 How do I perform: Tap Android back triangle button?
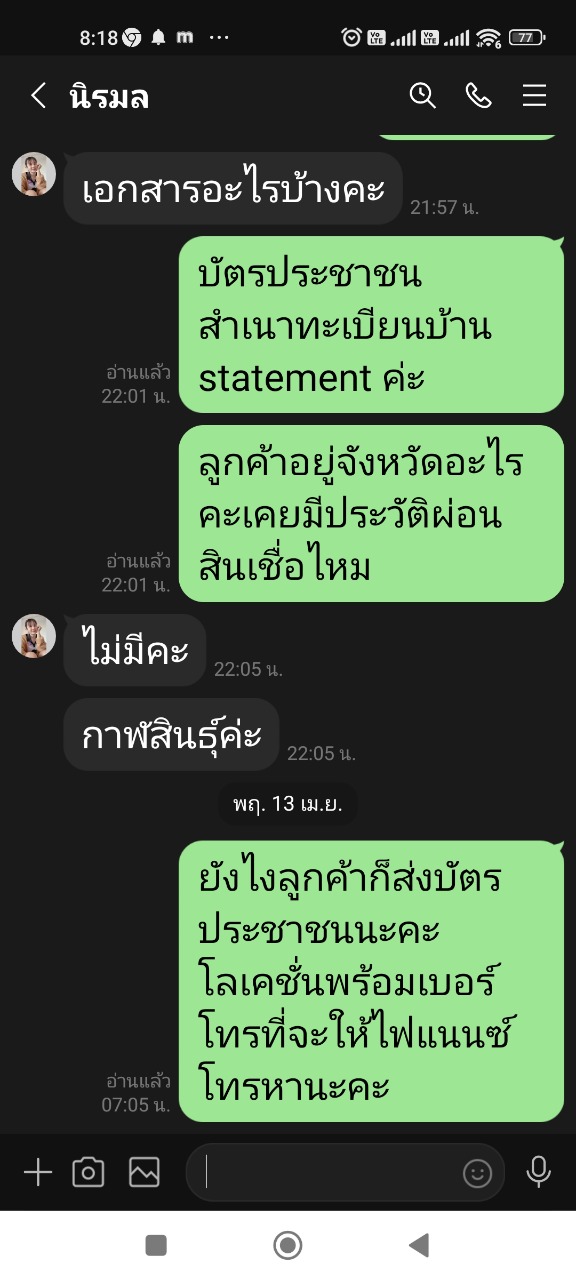click(x=419, y=1245)
